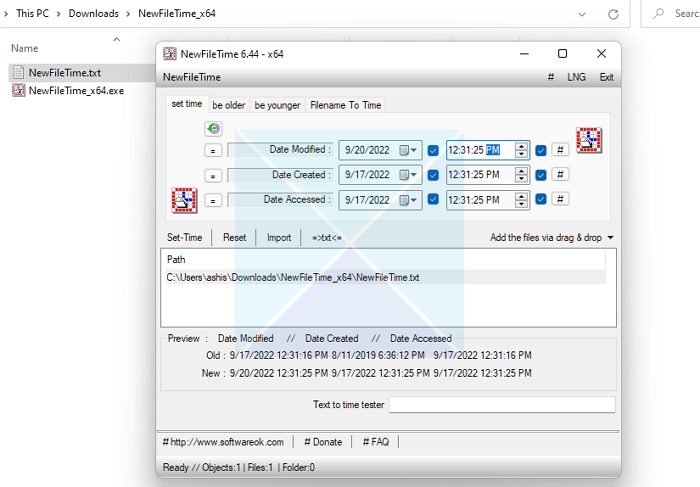Click Downloads in the Explorer breadcrumb
Viewport: 700px width, 487px height.
(93, 13)
